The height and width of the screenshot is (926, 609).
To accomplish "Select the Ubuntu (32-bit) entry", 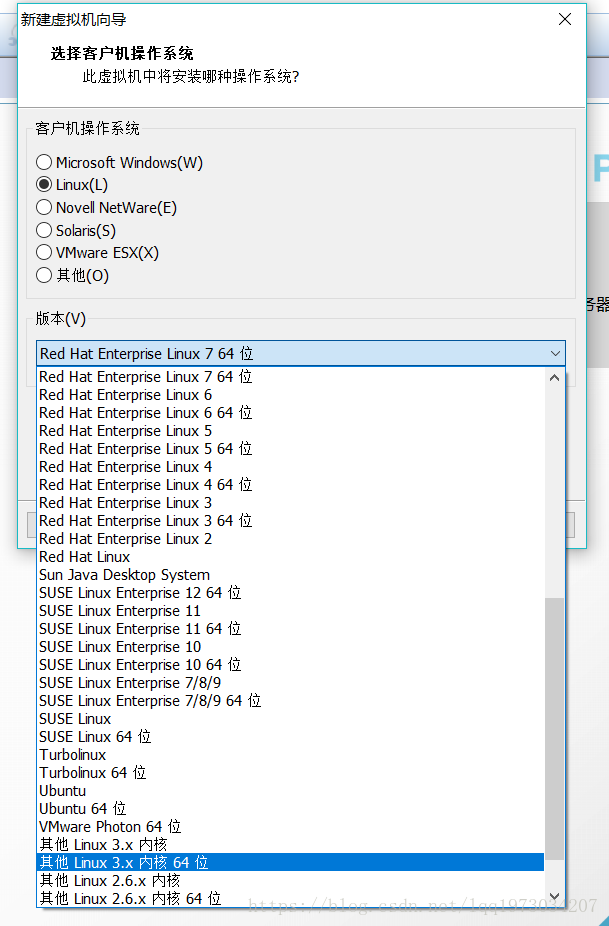I will (290, 791).
